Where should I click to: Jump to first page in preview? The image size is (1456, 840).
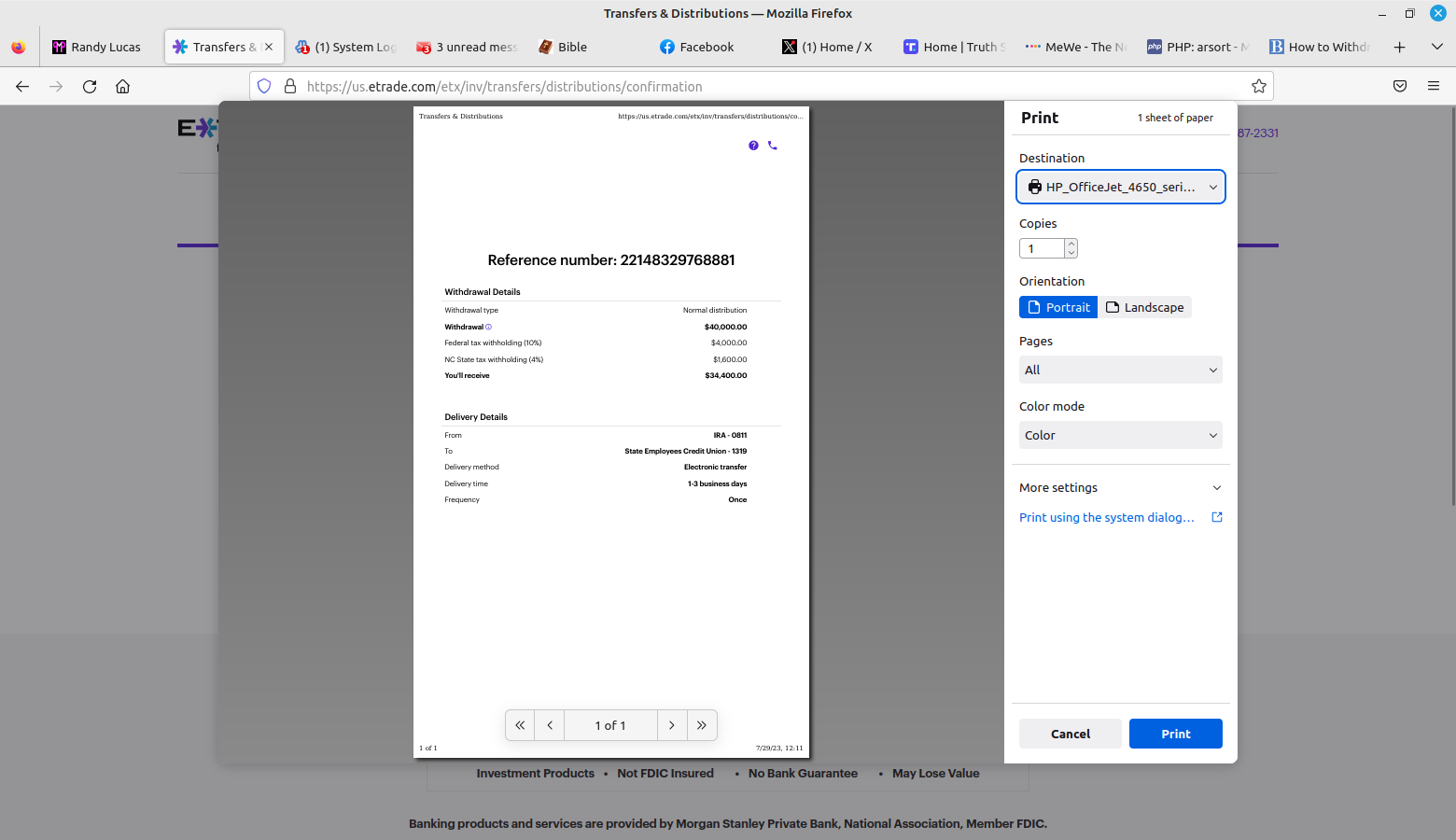[x=520, y=725]
